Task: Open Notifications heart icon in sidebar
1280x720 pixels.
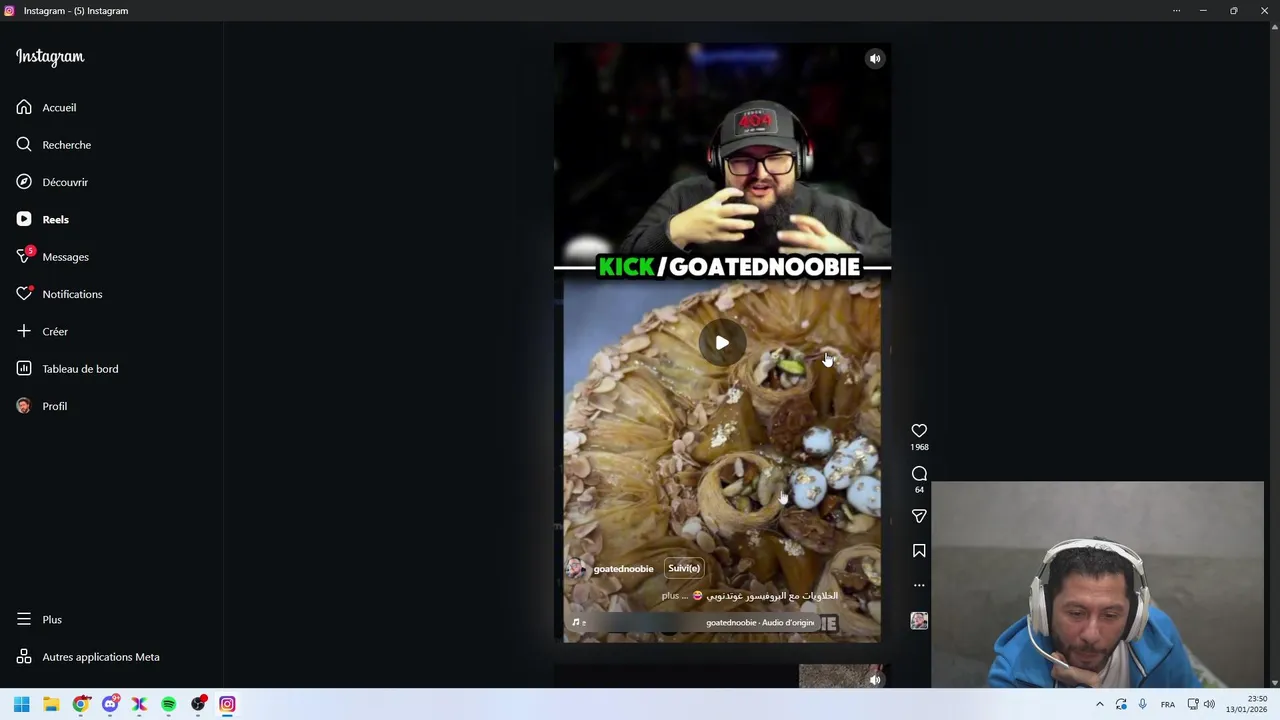Action: pos(59,294)
